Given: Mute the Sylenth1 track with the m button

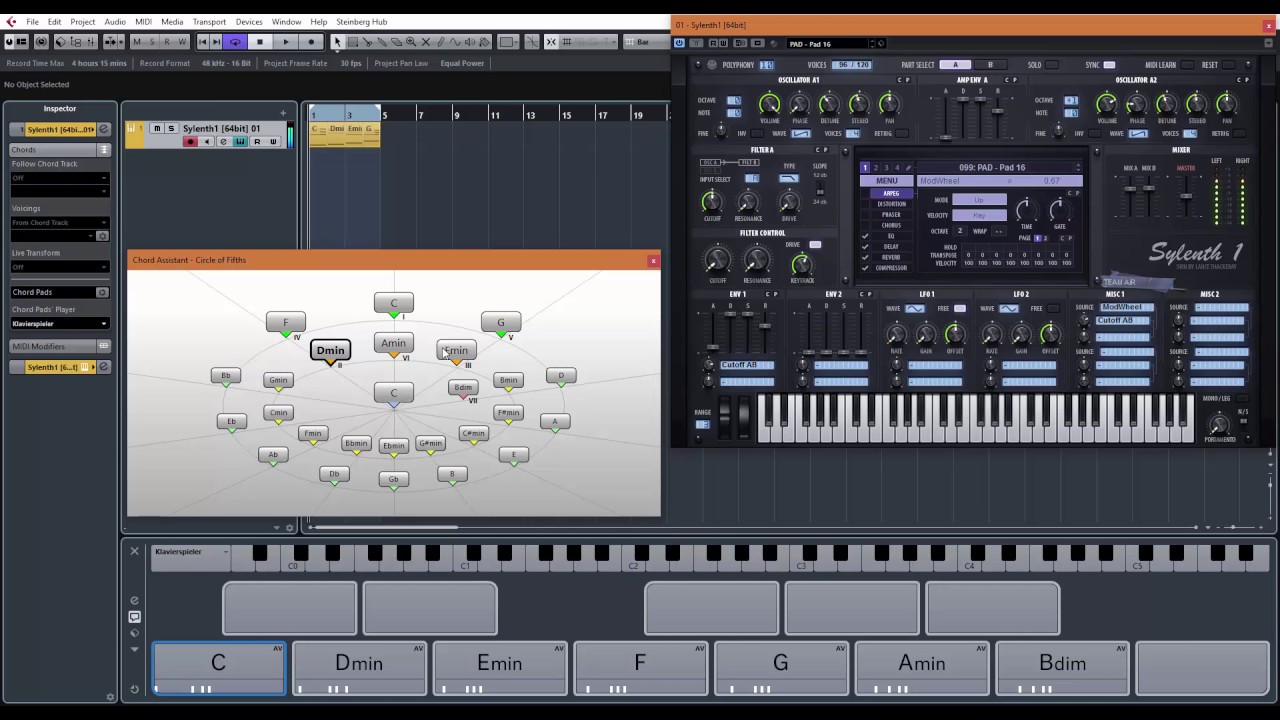Looking at the screenshot, I should coord(157,128).
